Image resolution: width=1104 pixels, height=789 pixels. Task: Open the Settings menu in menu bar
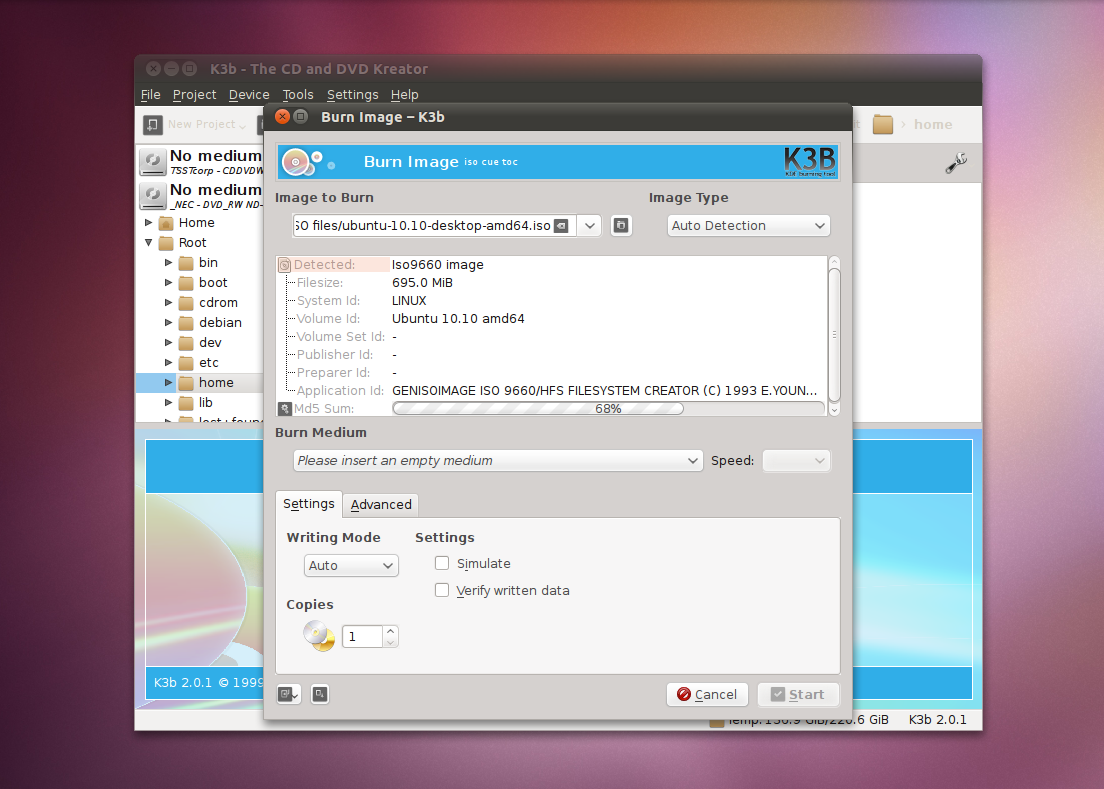coord(352,94)
